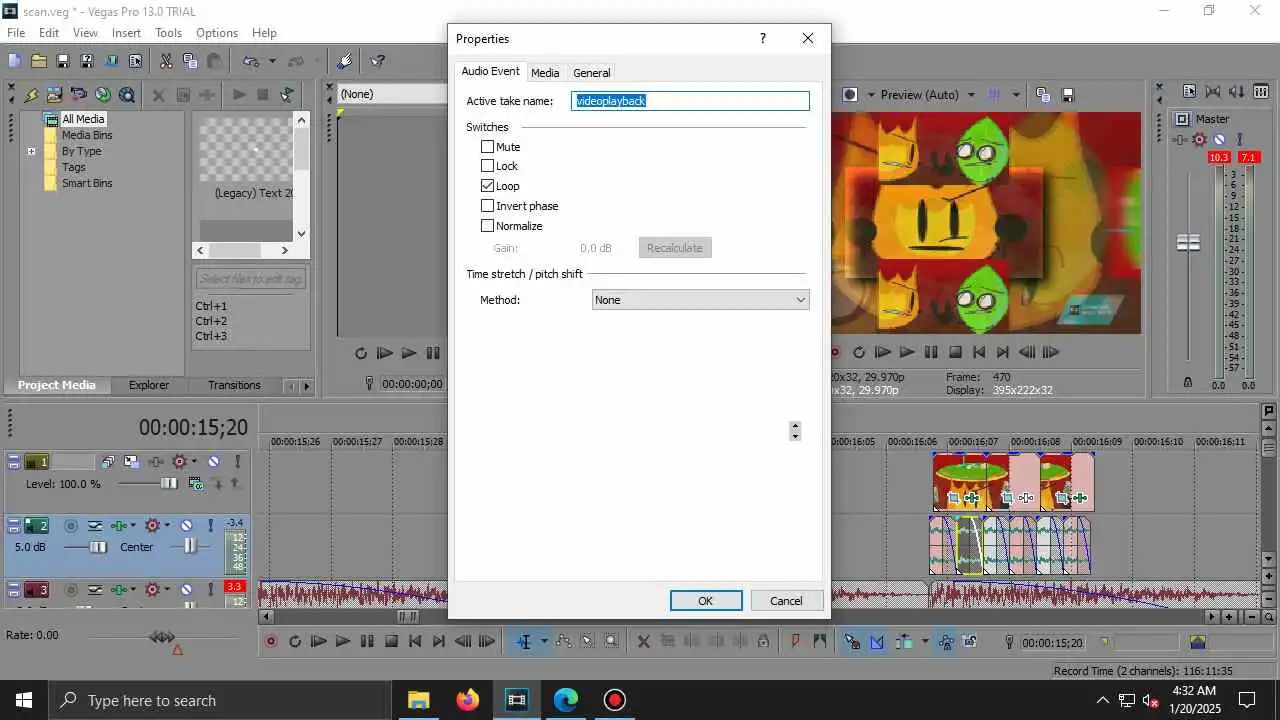Open the edit tool dropdown arrow below timeline
The width and height of the screenshot is (1280, 720).
(544, 642)
